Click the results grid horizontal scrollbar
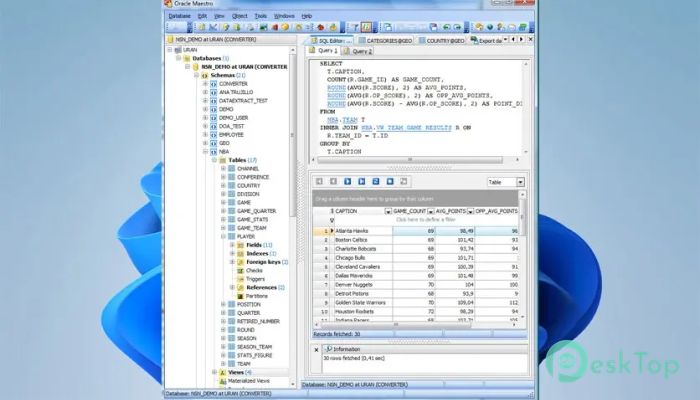This screenshot has height=400, width=700. pyautogui.click(x=395, y=325)
